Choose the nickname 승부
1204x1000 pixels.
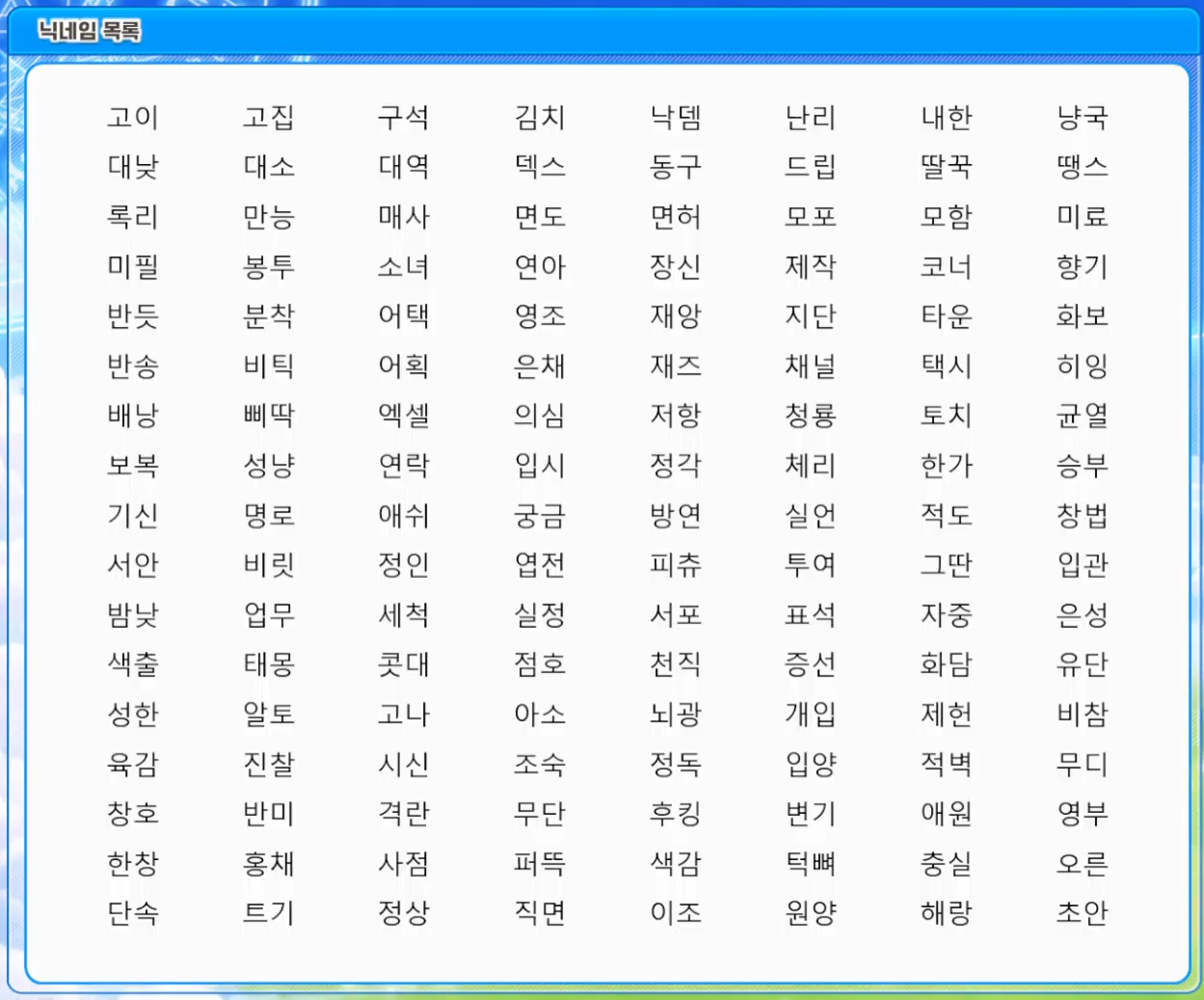[x=1083, y=466]
